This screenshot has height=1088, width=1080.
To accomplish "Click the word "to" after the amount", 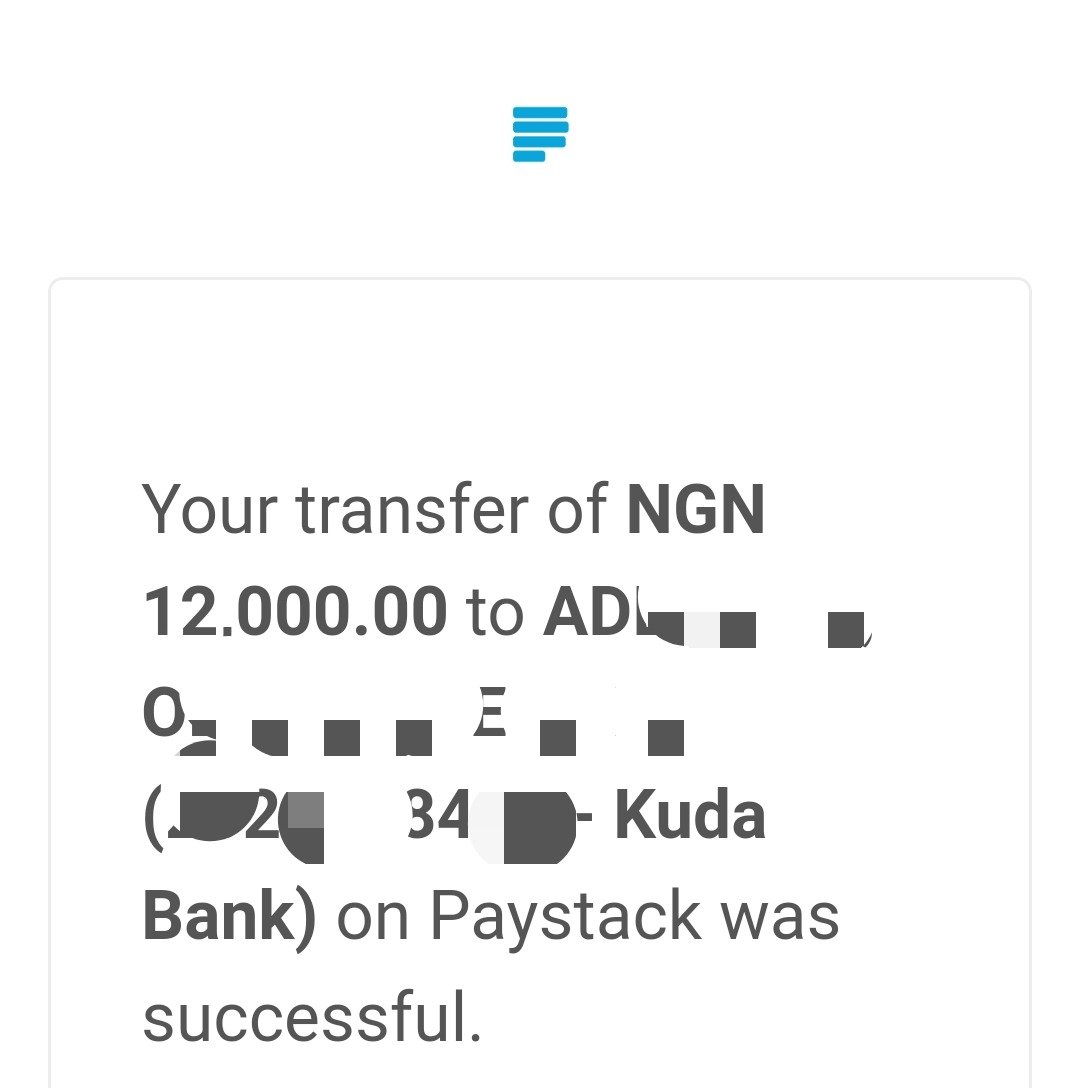I will 495,613.
